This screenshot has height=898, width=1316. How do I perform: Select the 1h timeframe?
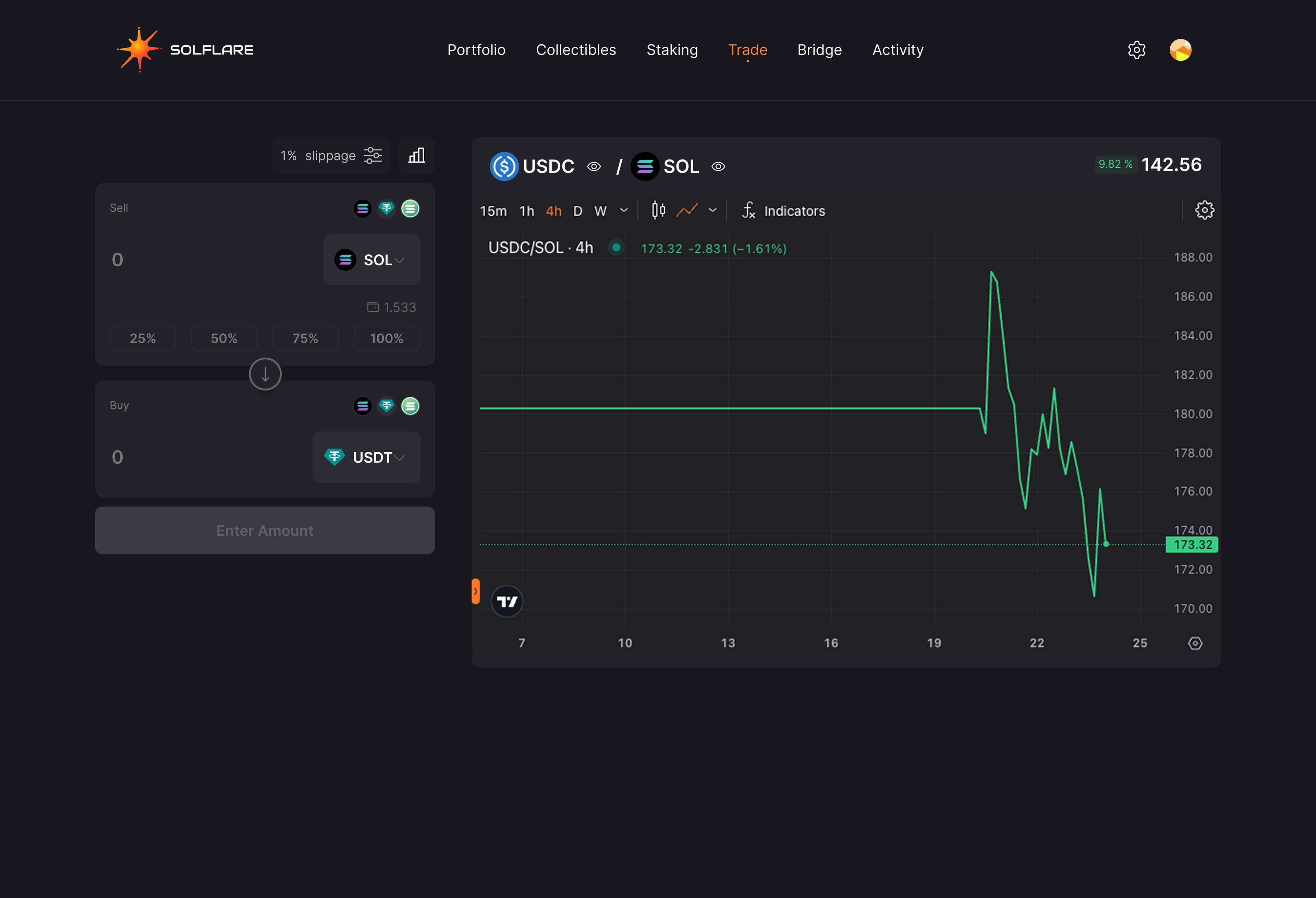pos(527,211)
